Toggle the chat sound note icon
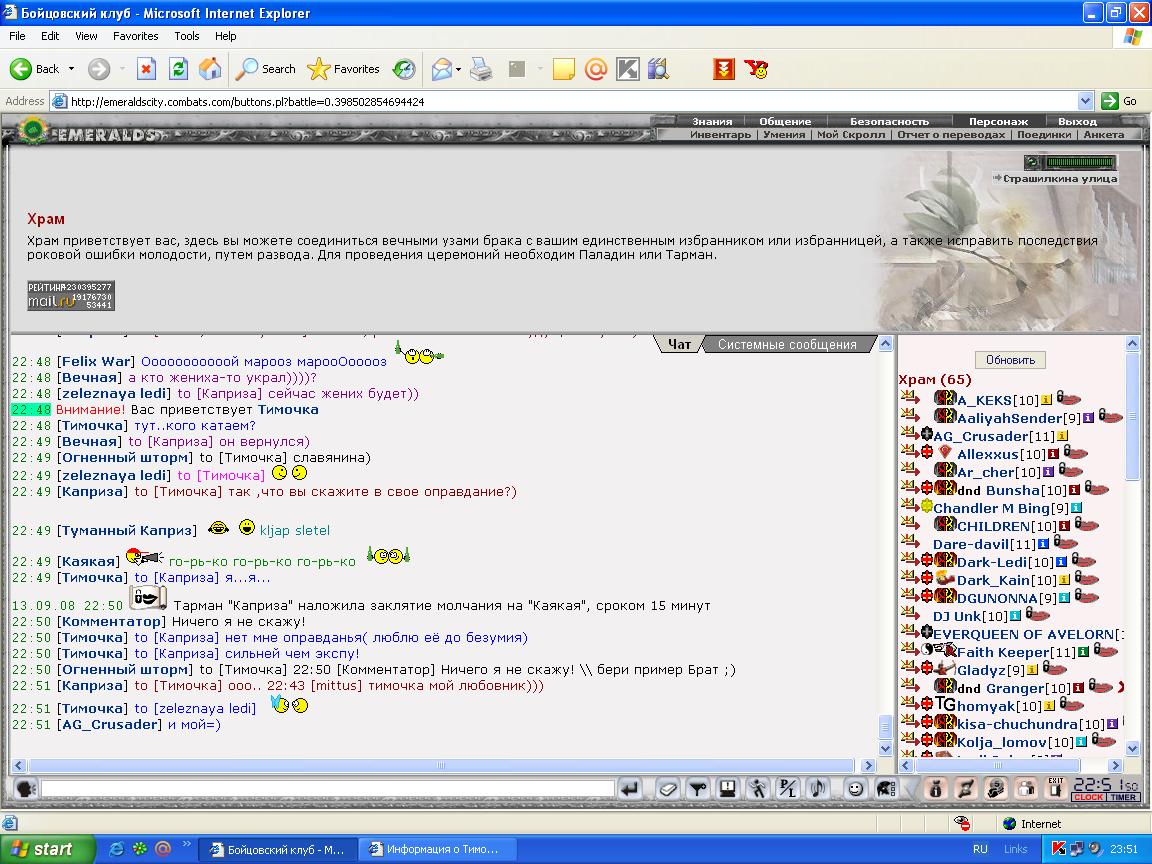The image size is (1152, 864). click(x=818, y=789)
